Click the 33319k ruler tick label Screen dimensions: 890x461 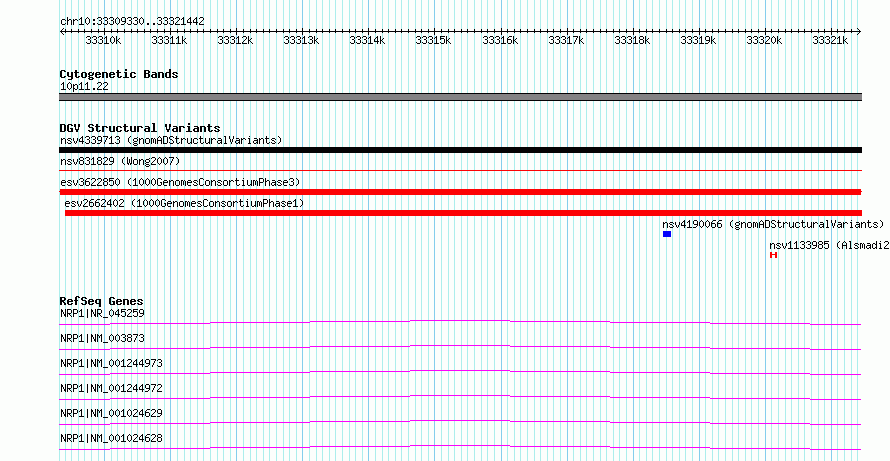click(698, 40)
